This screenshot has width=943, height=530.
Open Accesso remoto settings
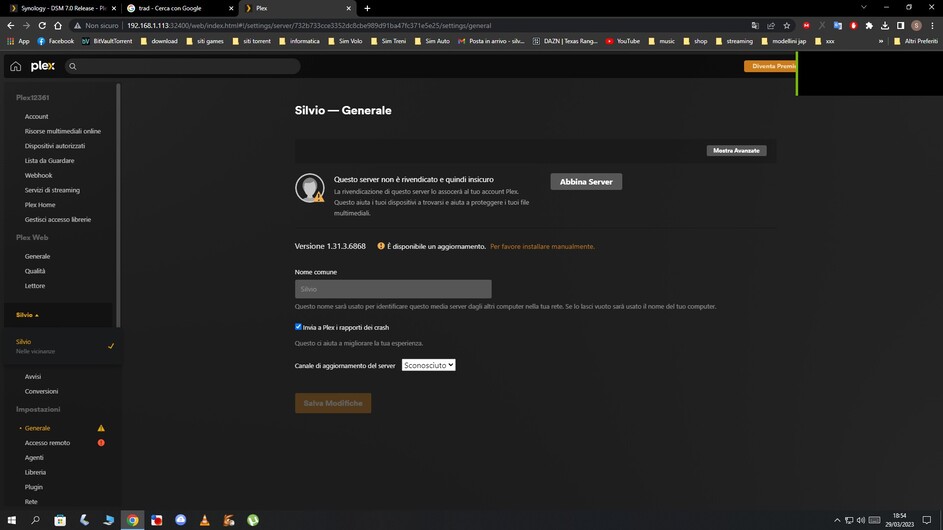click(48, 443)
